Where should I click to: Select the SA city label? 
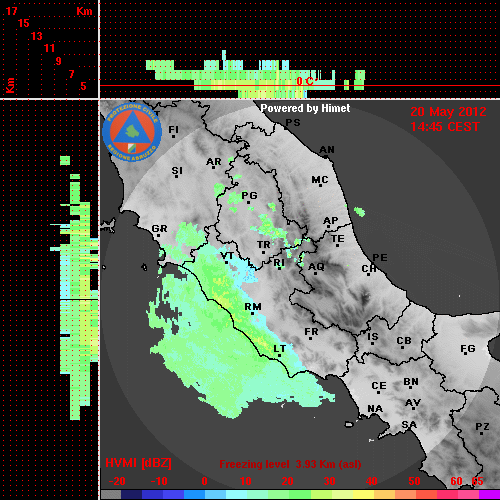coord(409,425)
